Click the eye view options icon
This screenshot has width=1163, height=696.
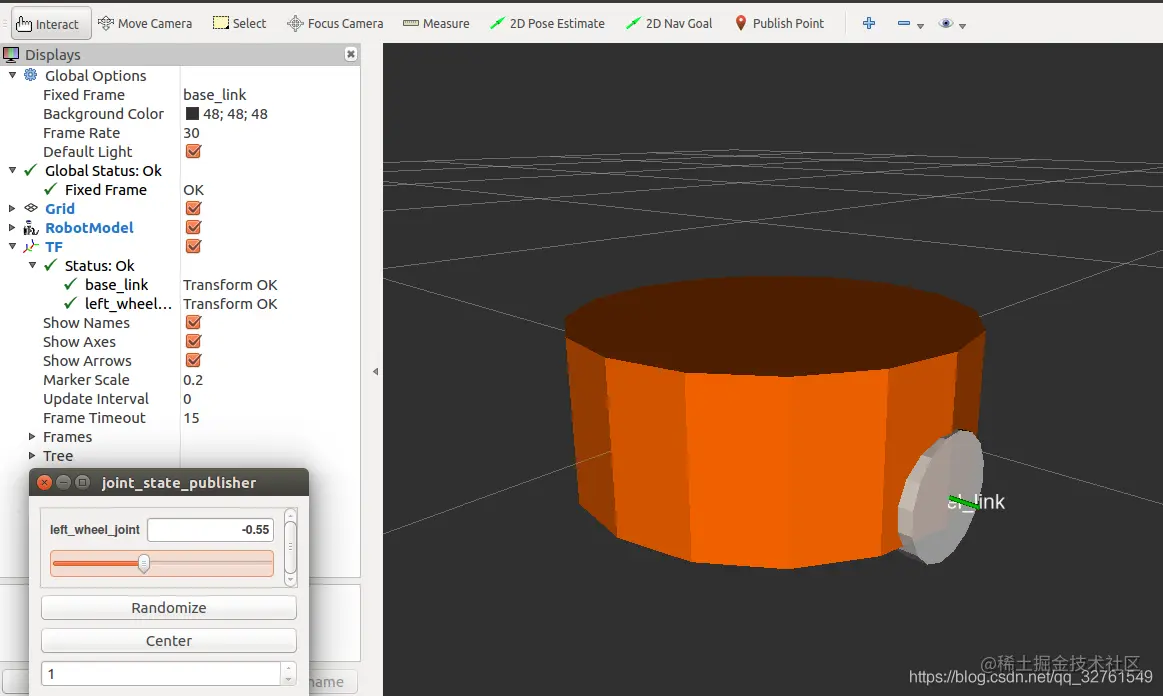point(946,24)
